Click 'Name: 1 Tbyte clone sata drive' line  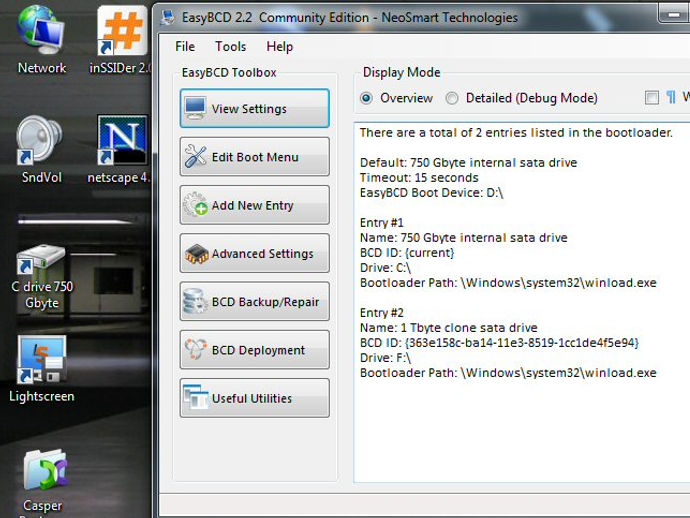[x=448, y=328]
